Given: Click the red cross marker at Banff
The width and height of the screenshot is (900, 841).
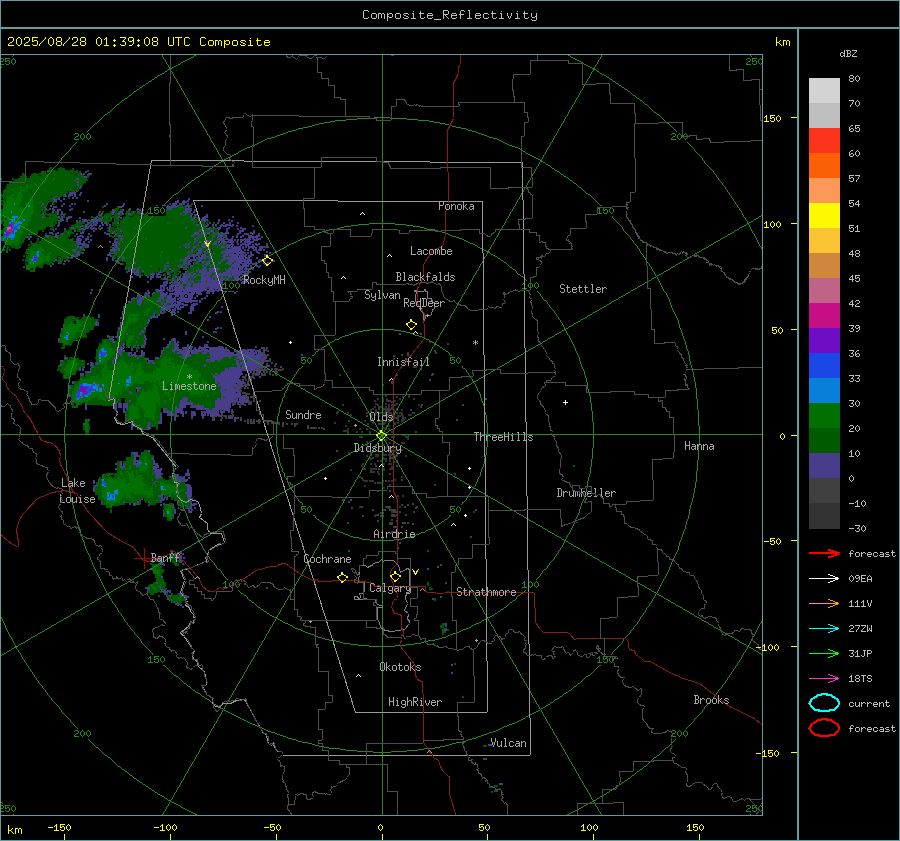Looking at the screenshot, I should (143, 558).
